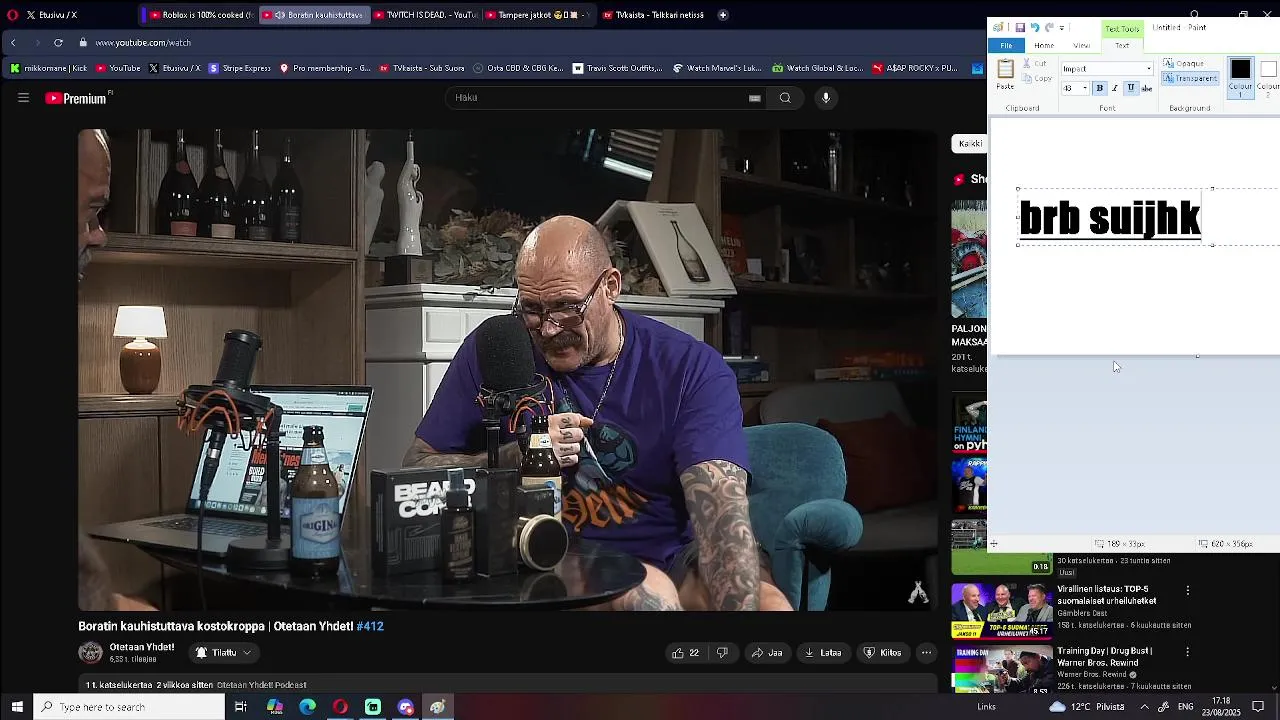The image size is (1280, 720).
Task: Open Paint quick access customize arrow
Action: pyautogui.click(x=1062, y=27)
